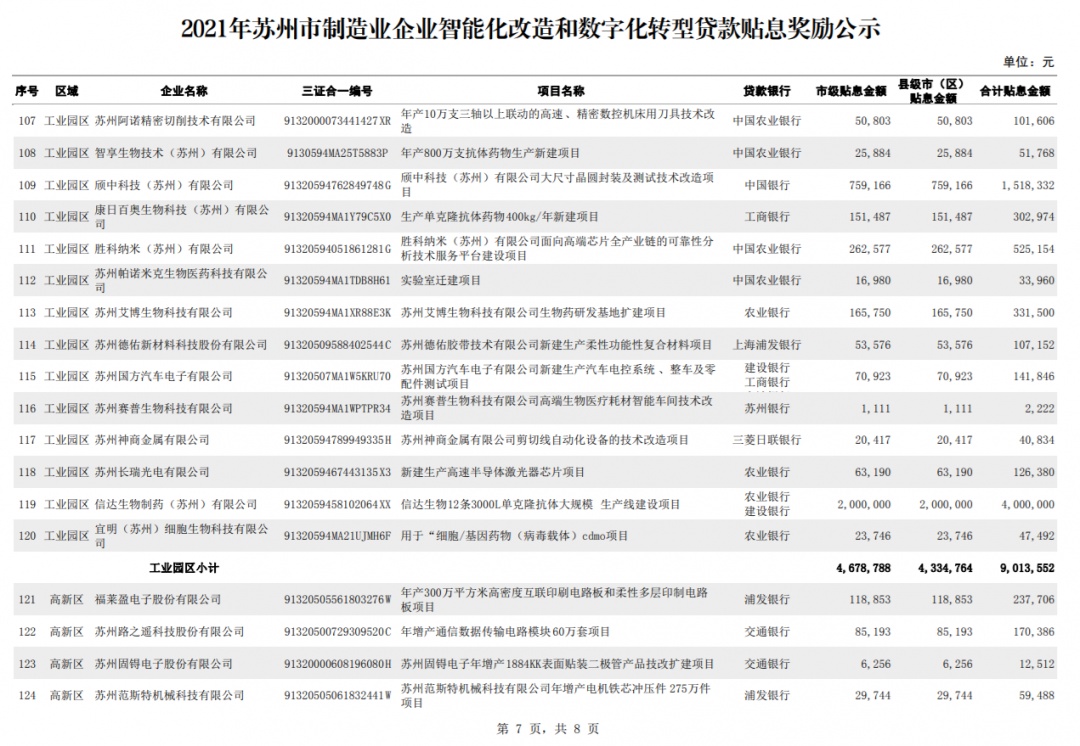Select company 宜明（苏州）细胞生物科技有限公司

click(182, 535)
